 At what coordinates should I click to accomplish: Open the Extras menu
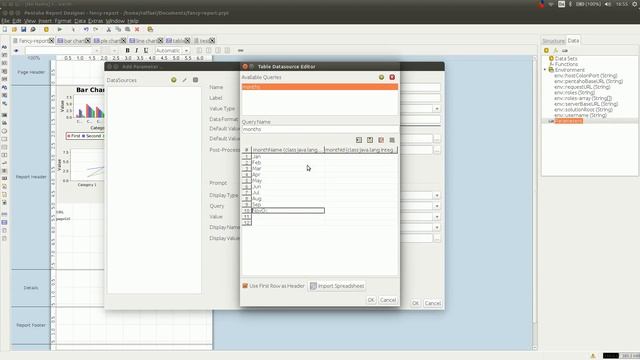click(x=95, y=21)
